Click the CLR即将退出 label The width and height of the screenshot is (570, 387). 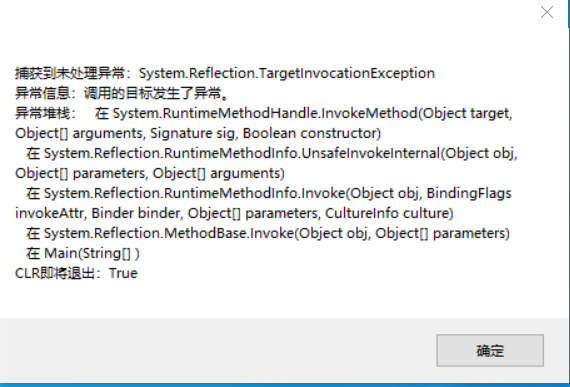coord(55,273)
